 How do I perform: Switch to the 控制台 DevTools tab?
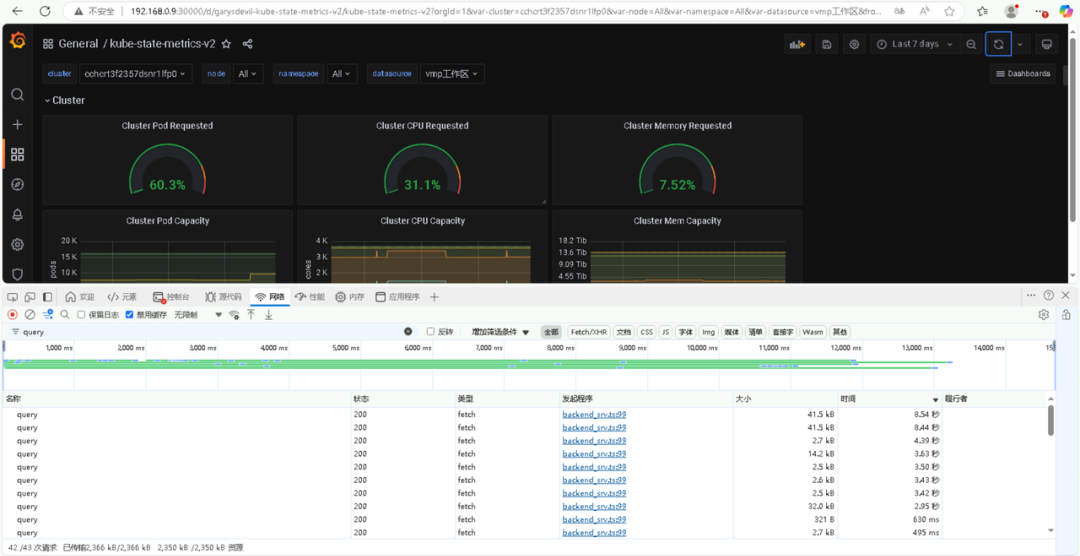(171, 297)
